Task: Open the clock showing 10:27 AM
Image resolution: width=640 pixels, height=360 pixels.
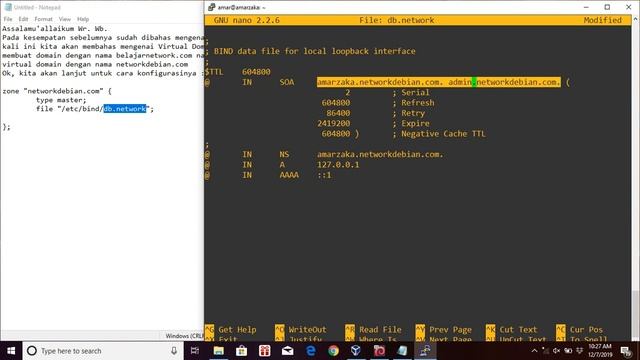Action: pos(600,351)
